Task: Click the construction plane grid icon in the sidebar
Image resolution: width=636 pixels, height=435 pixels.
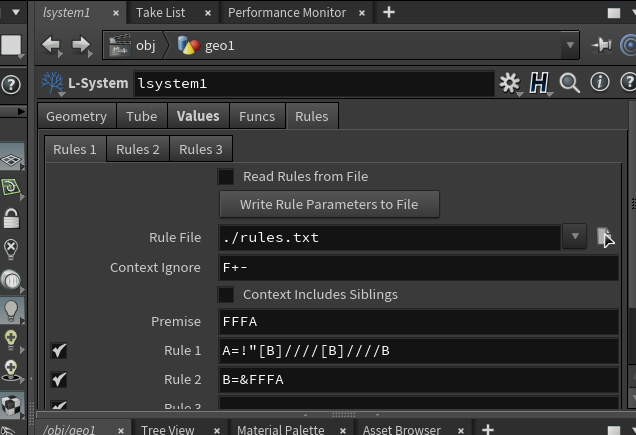Action: tap(11, 160)
